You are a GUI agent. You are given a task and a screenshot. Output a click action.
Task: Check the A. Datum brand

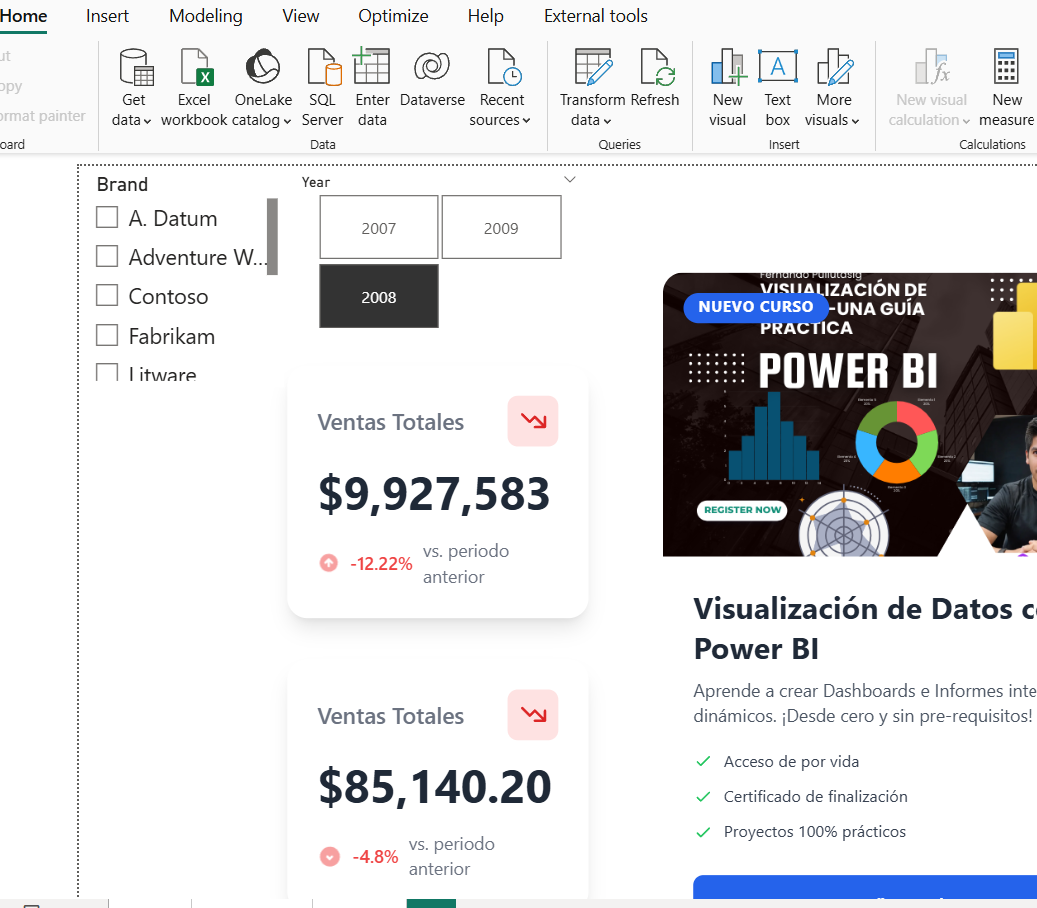point(107,217)
